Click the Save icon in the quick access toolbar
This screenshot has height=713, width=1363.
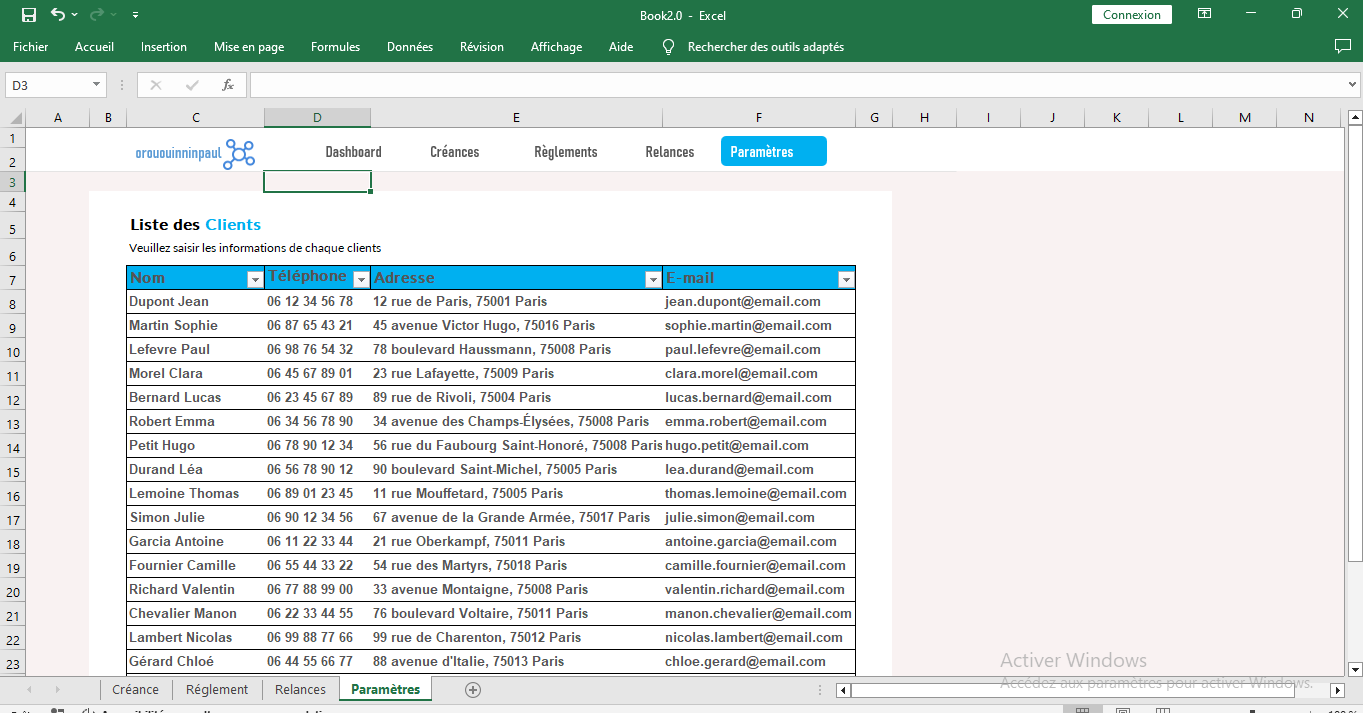coord(29,15)
